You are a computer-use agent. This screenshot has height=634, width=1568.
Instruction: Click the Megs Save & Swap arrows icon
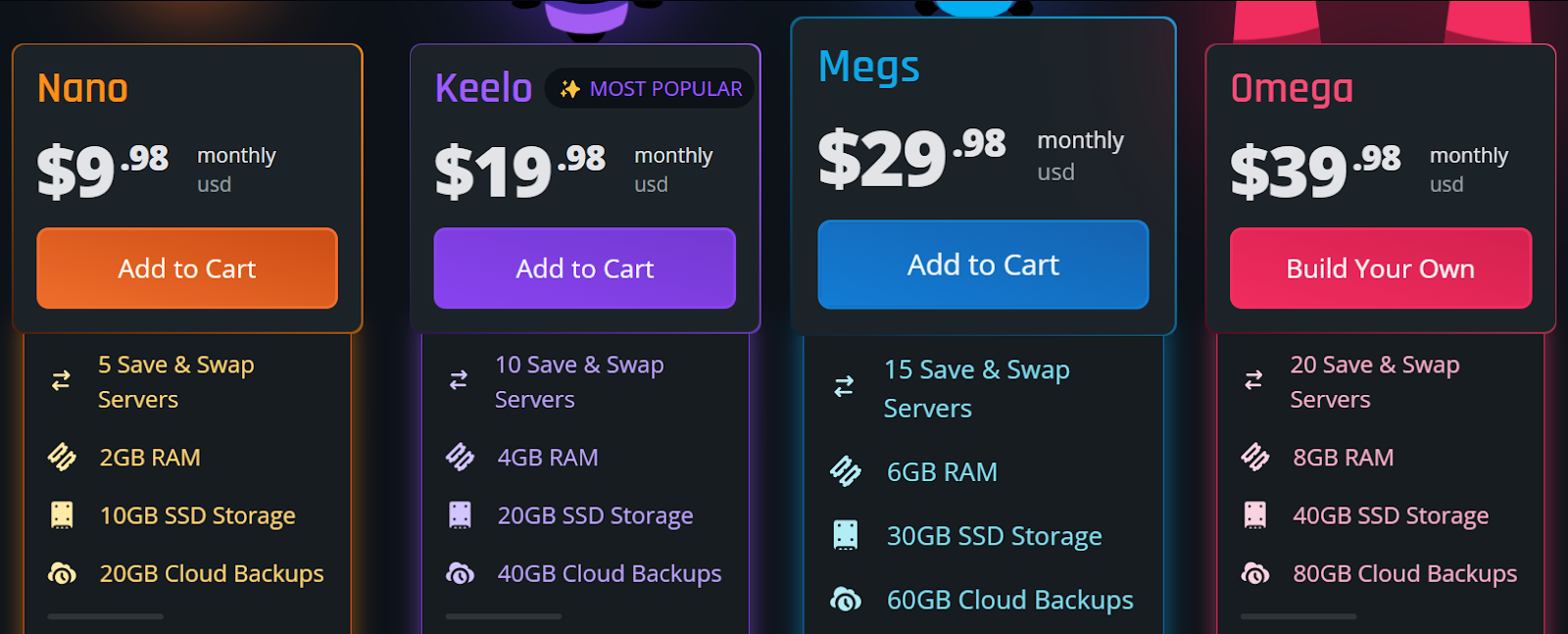coord(844,388)
